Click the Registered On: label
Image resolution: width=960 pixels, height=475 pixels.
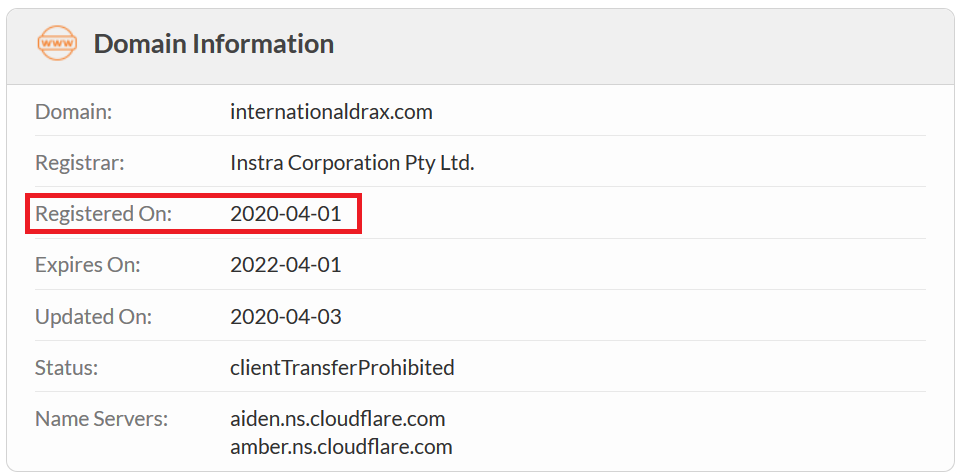coord(103,214)
